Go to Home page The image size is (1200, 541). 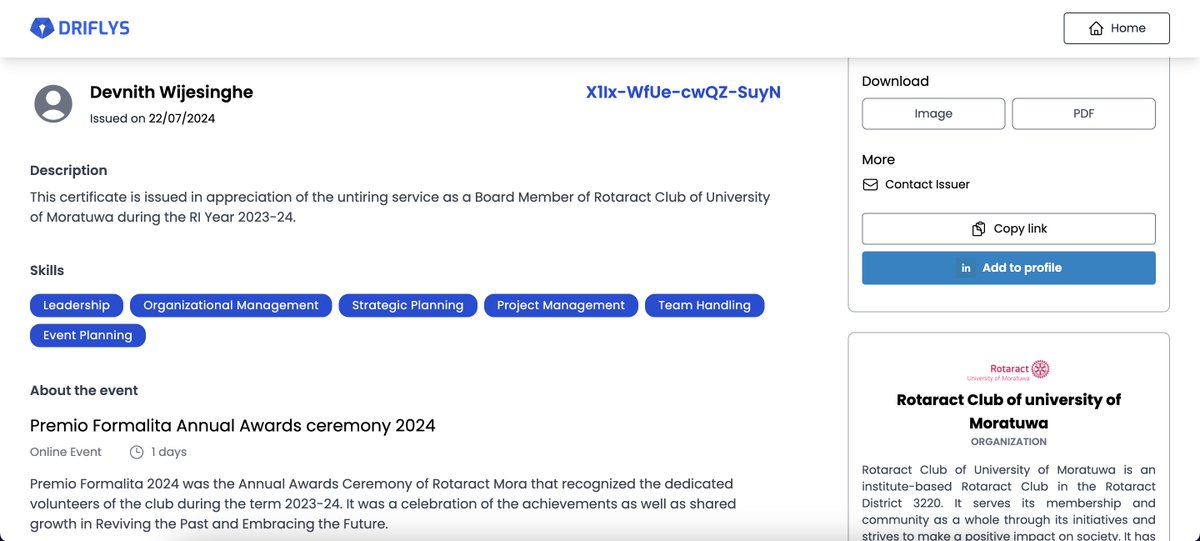click(x=1116, y=28)
